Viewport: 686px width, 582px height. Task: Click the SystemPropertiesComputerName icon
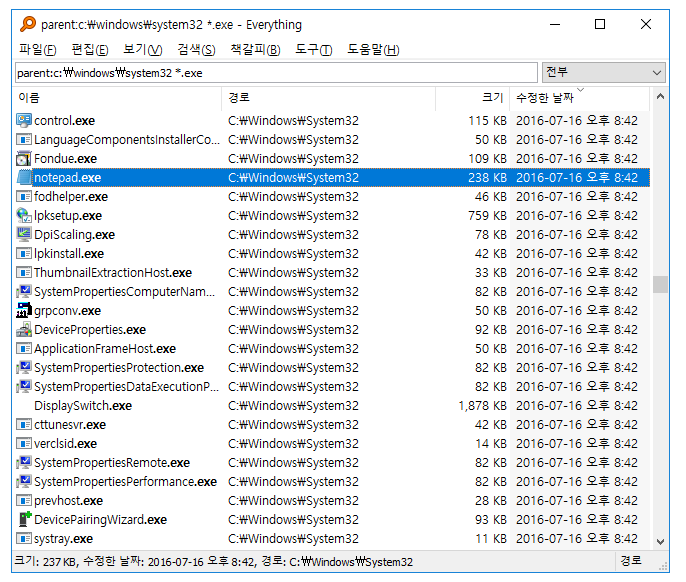(24, 291)
